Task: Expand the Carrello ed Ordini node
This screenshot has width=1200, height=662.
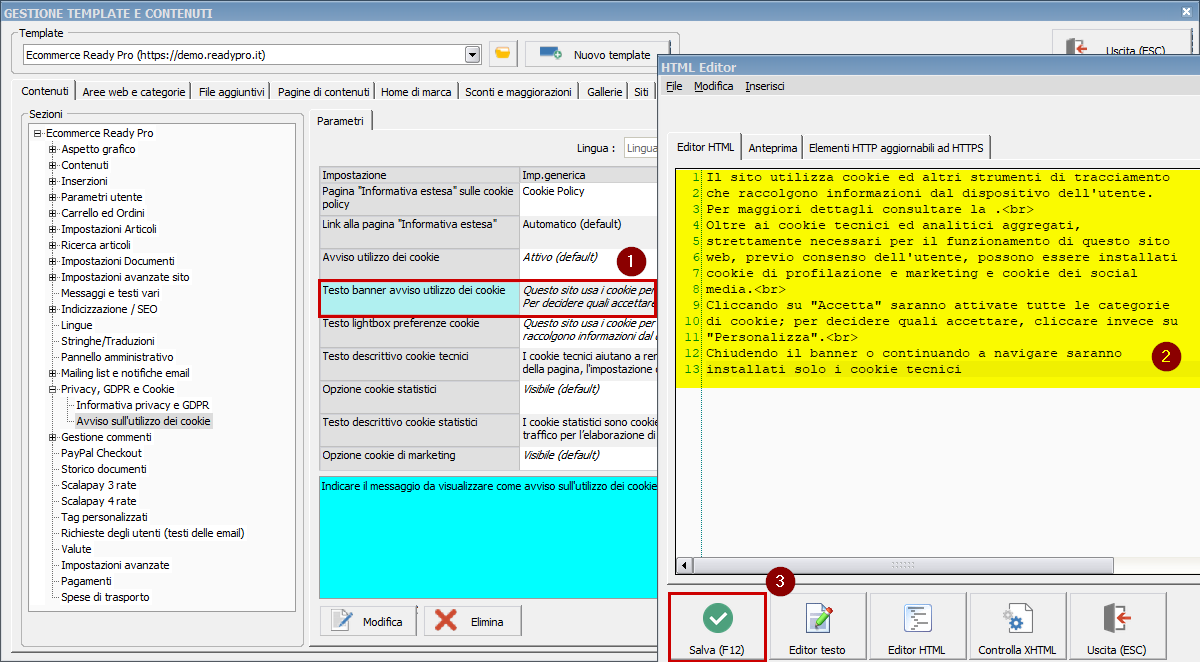Action: [x=53, y=213]
